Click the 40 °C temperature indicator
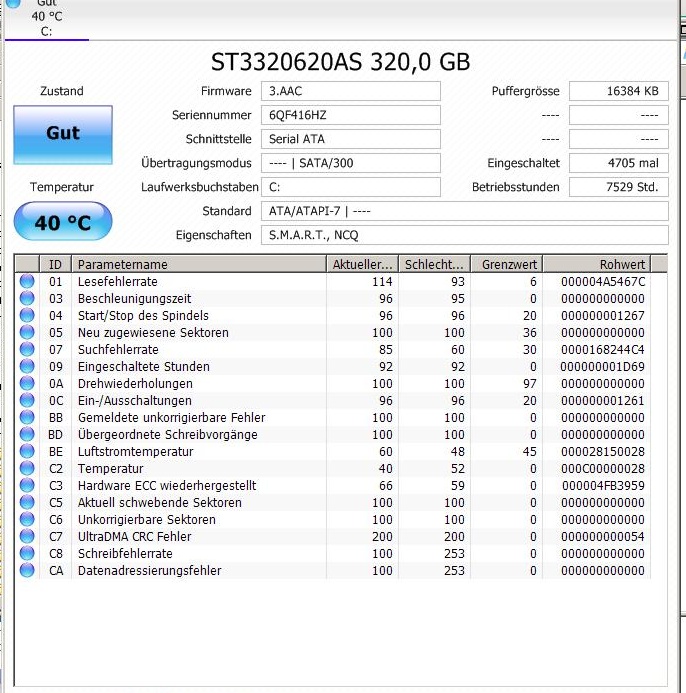686x693 pixels. (x=63, y=221)
